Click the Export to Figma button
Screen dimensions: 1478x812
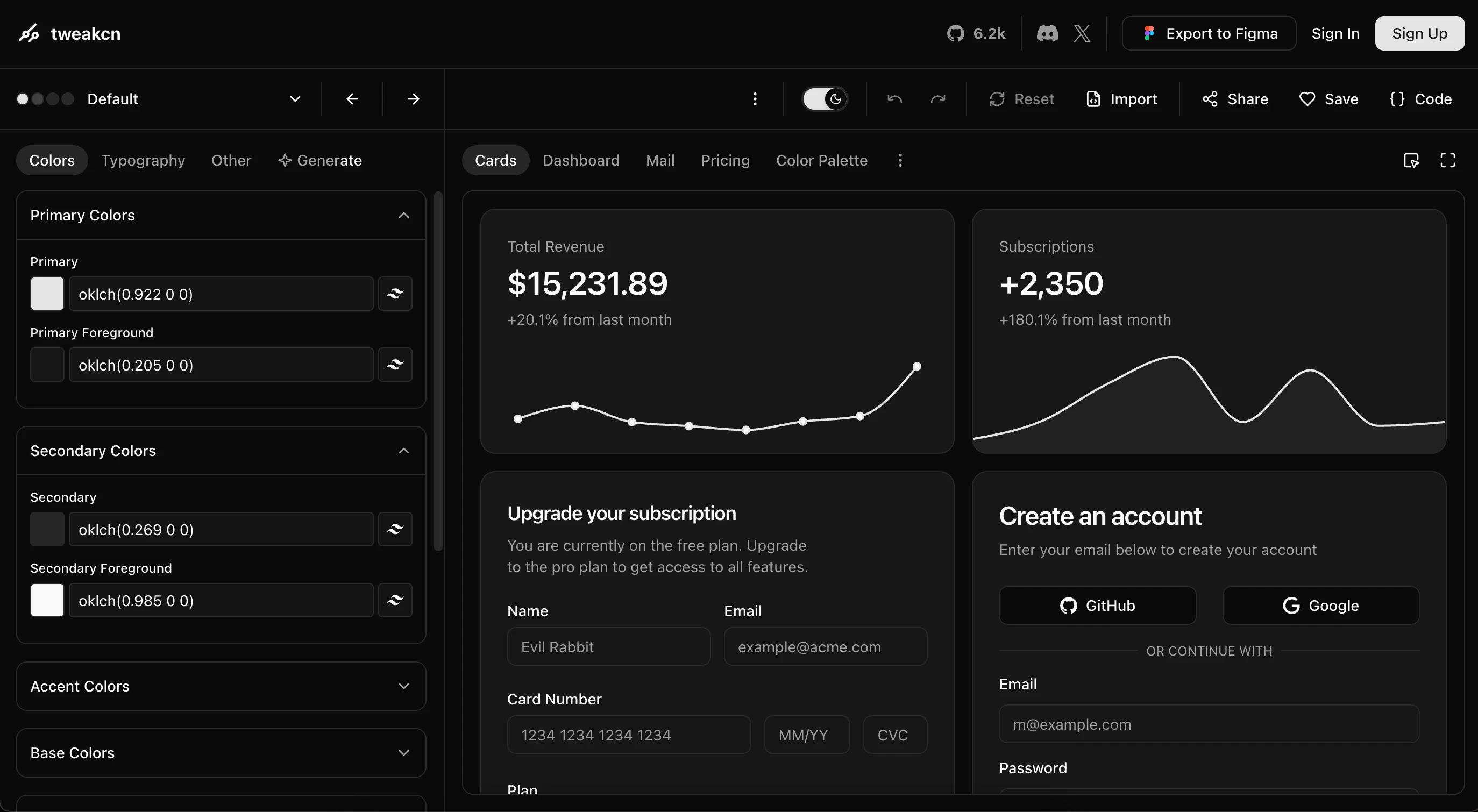coord(1209,33)
